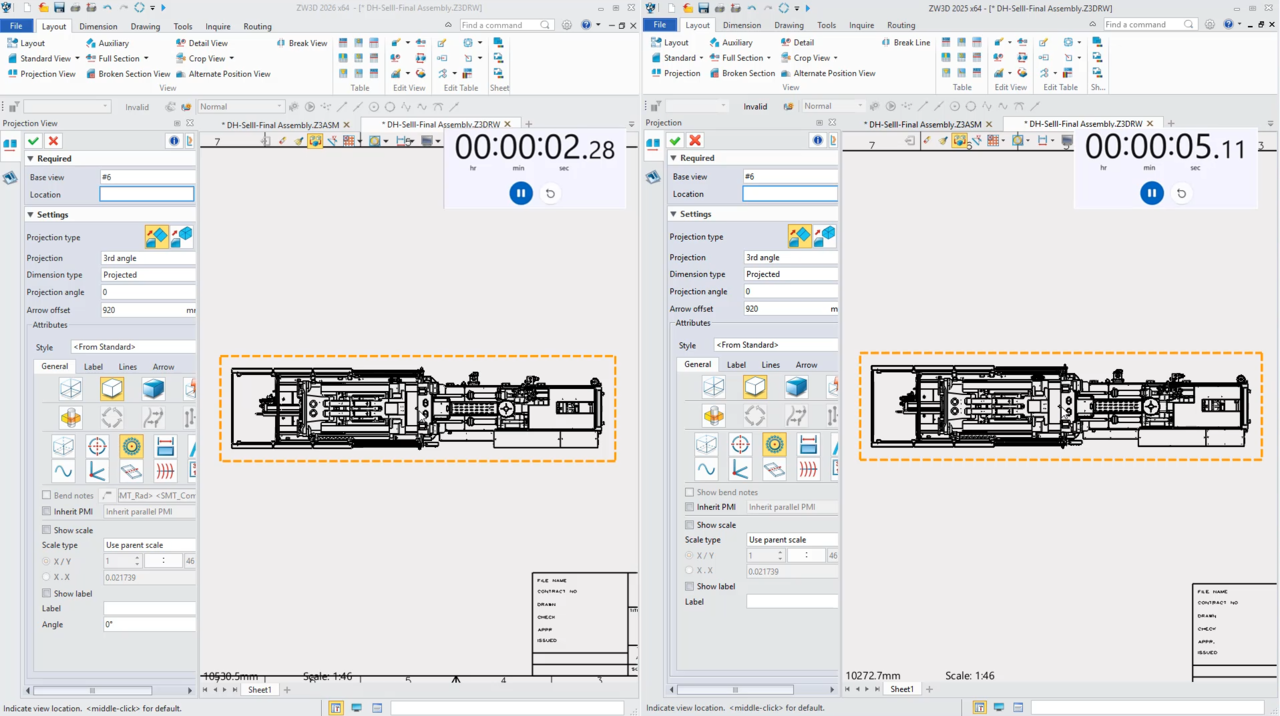This screenshot has width=1280, height=716.
Task: Pause the left stopwatch timer
Action: click(x=521, y=193)
